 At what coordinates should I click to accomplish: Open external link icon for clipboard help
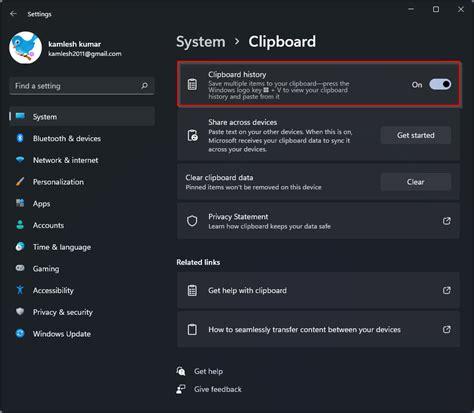(447, 290)
